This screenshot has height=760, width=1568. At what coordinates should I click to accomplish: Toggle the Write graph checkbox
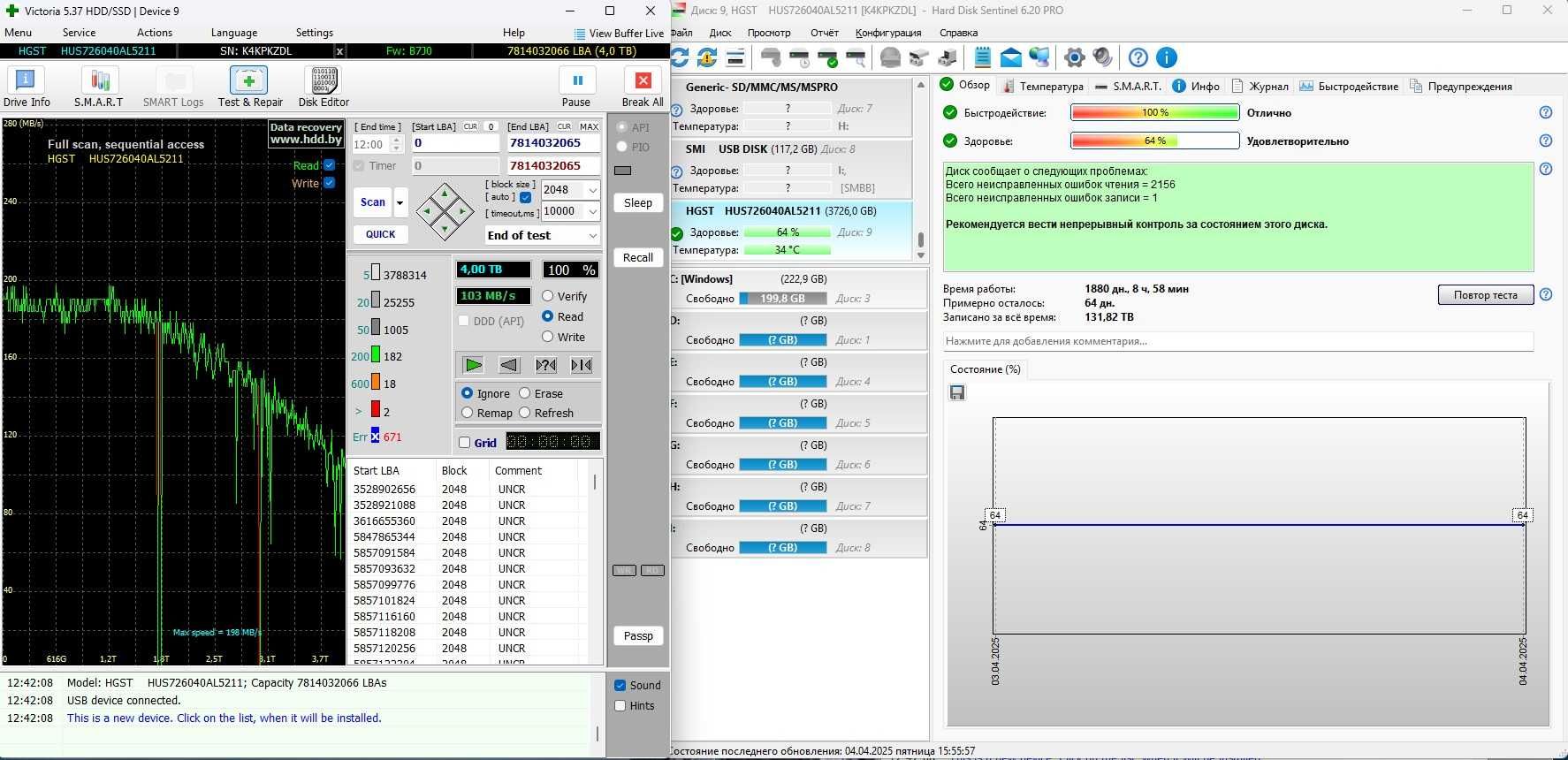[330, 183]
